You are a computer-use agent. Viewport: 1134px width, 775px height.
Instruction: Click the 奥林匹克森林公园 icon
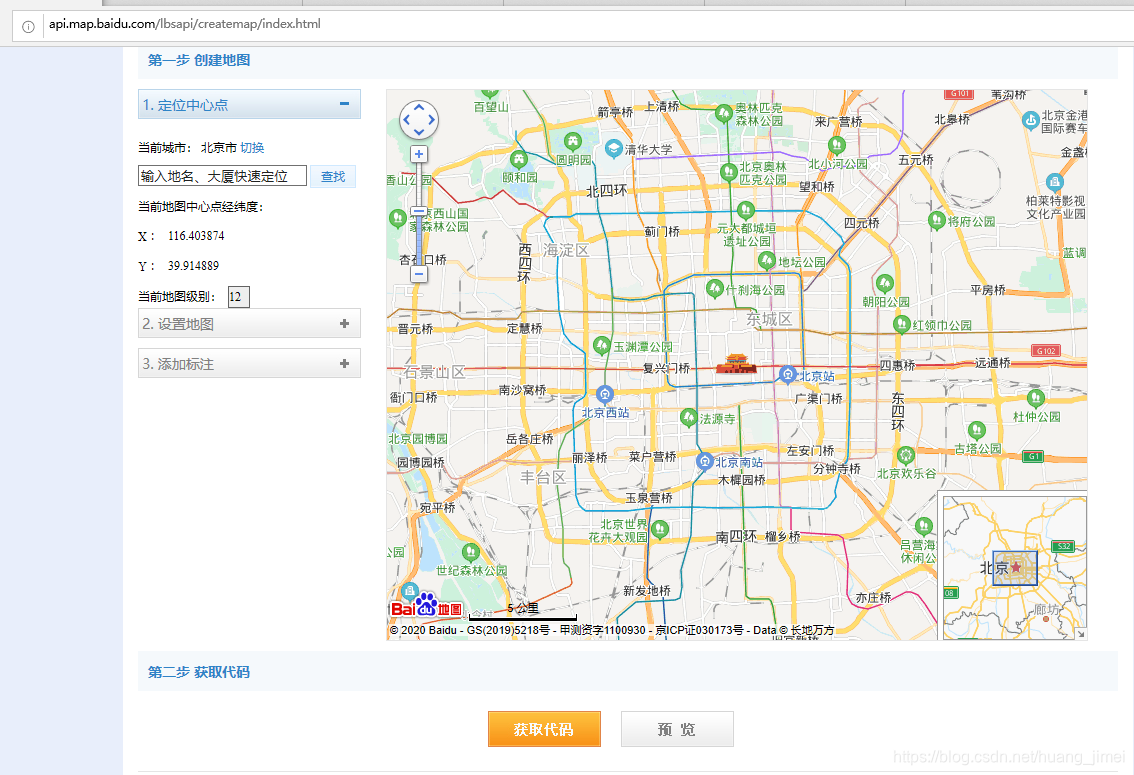coord(724,114)
